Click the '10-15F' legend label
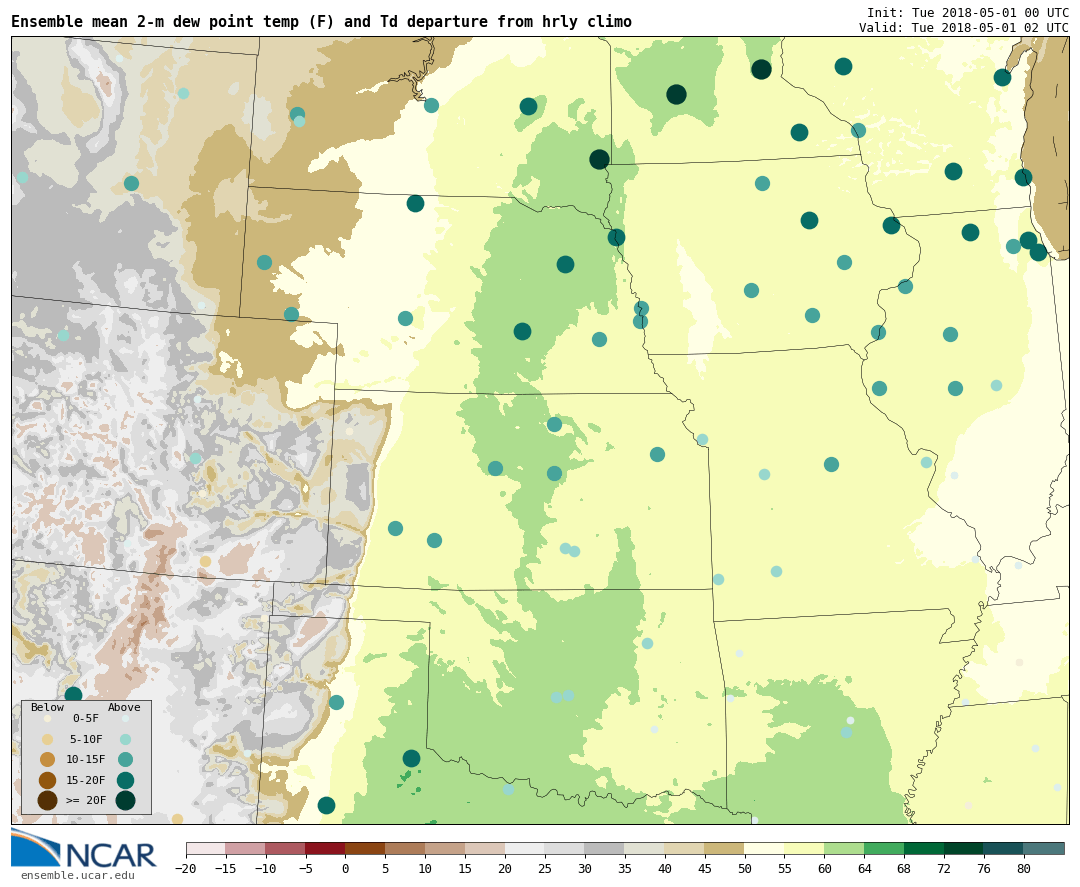The image size is (1080, 887). tap(86, 760)
